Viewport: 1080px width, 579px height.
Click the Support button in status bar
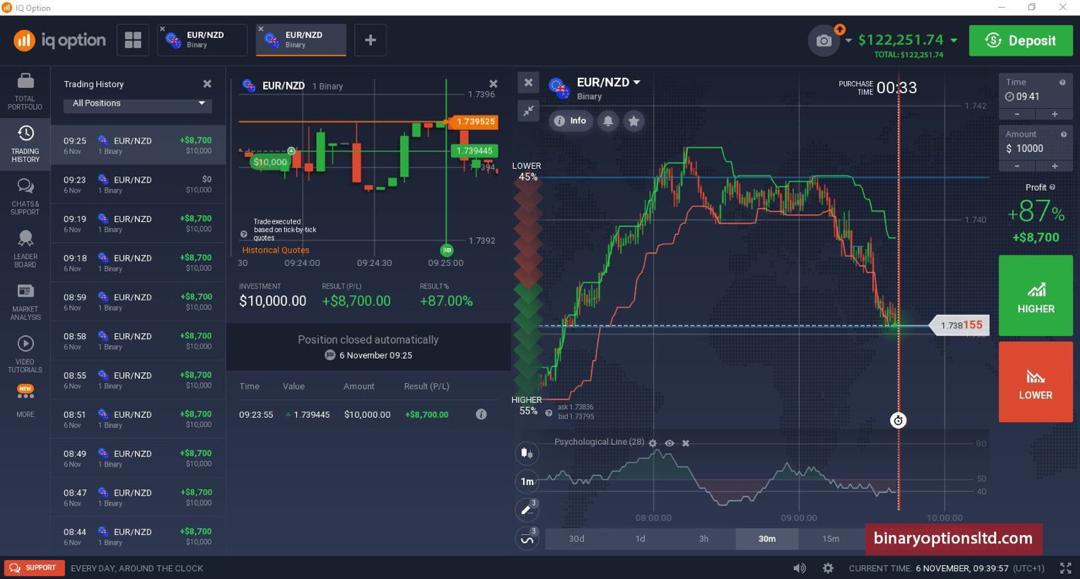(x=33, y=568)
